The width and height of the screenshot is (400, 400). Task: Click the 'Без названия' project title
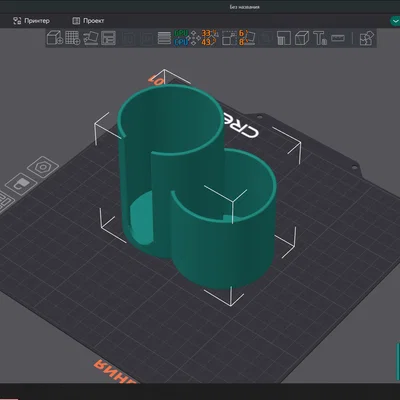point(245,7)
